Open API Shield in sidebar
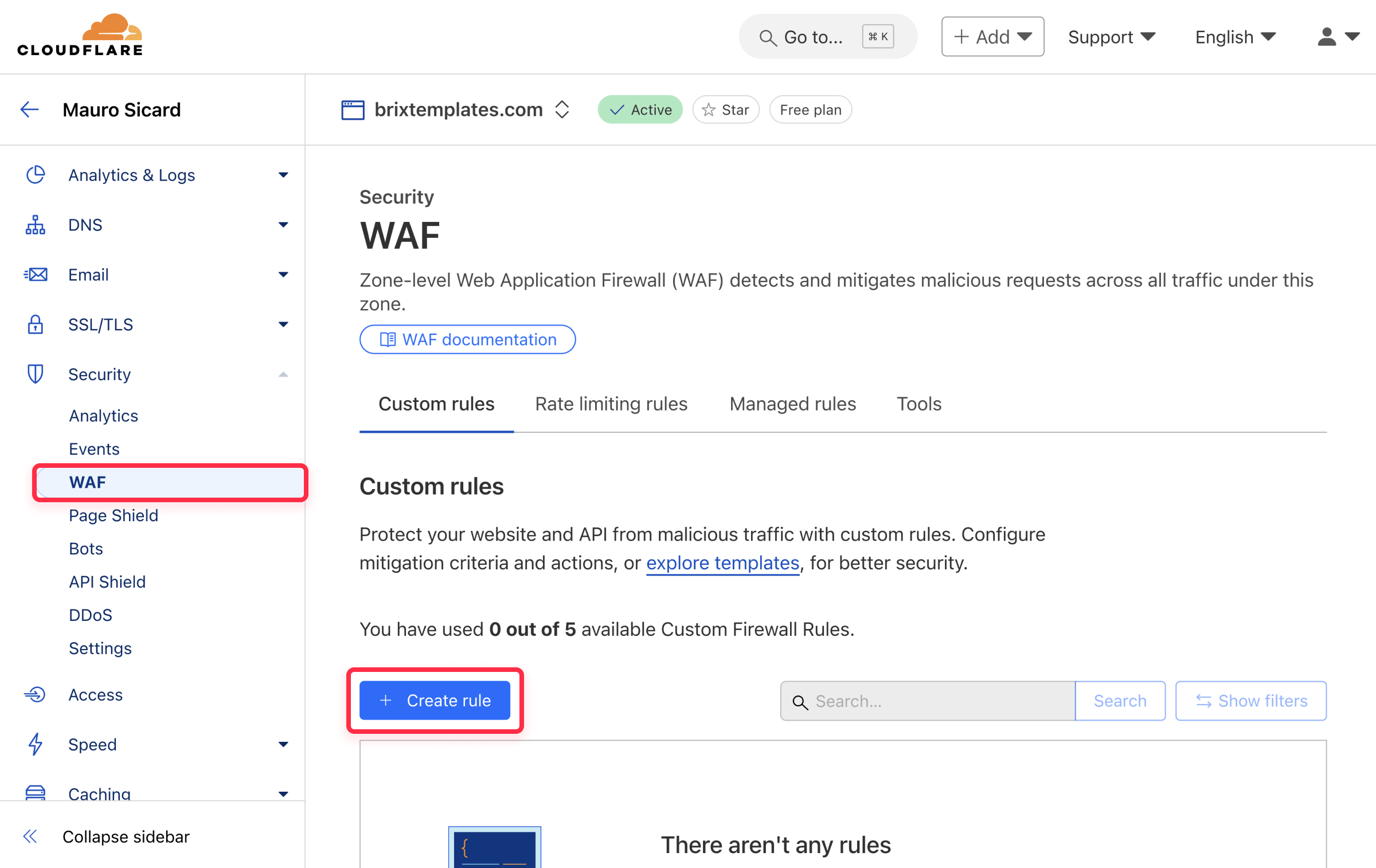The height and width of the screenshot is (868, 1376). click(107, 582)
